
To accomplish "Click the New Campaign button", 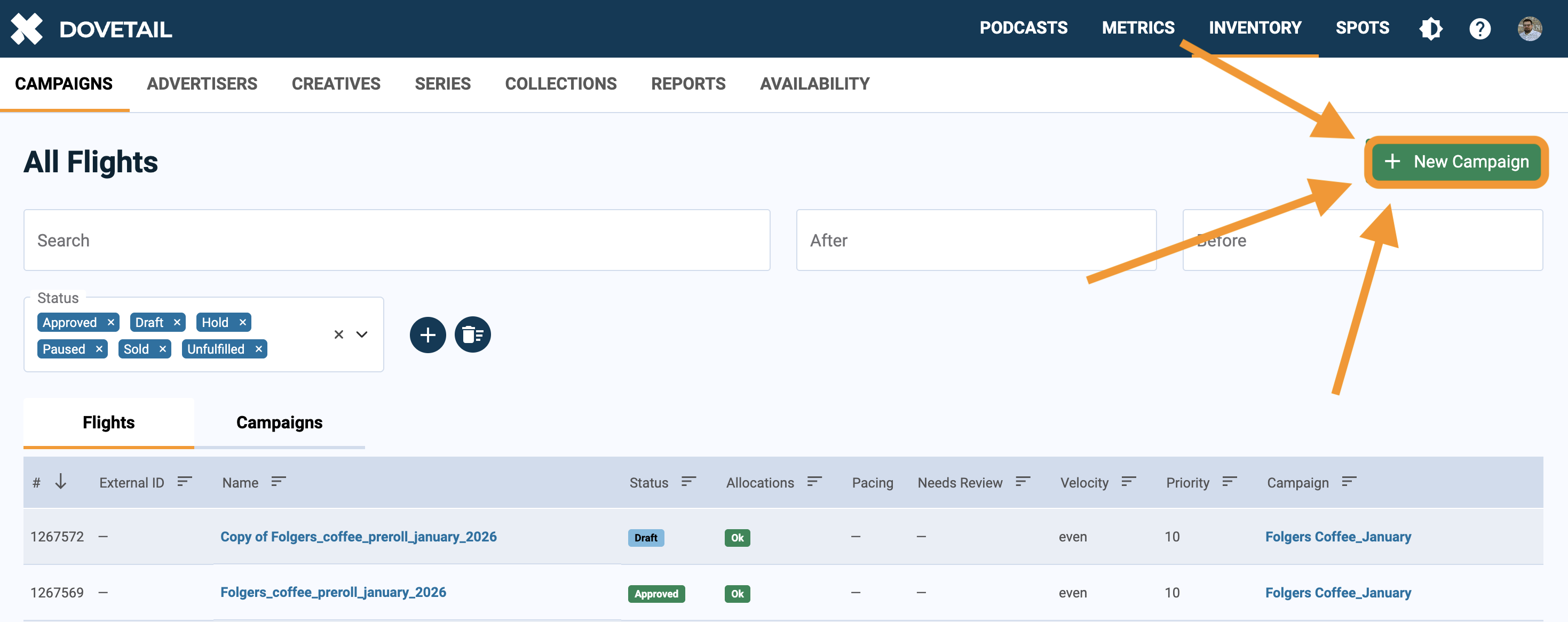I will point(1456,162).
